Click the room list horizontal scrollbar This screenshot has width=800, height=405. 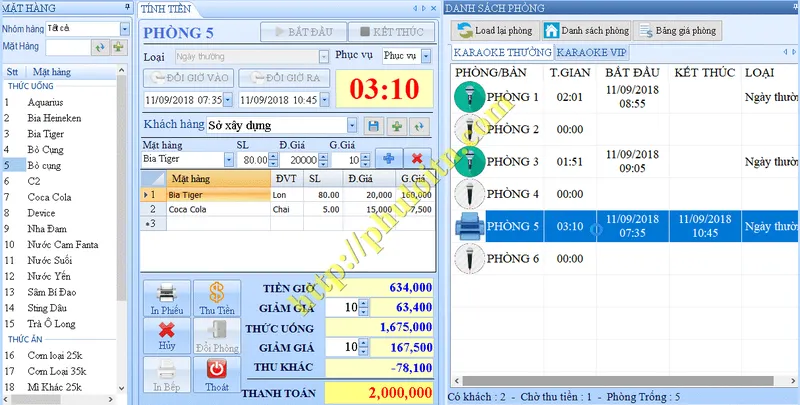coord(619,381)
